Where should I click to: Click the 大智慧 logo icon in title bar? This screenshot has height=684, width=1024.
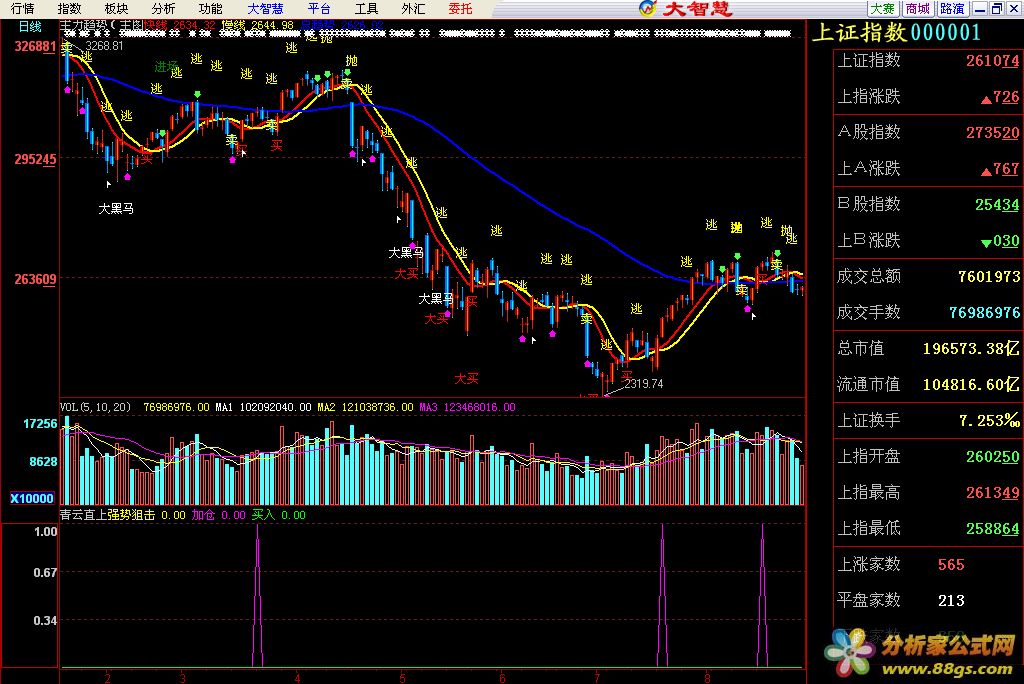(x=647, y=8)
